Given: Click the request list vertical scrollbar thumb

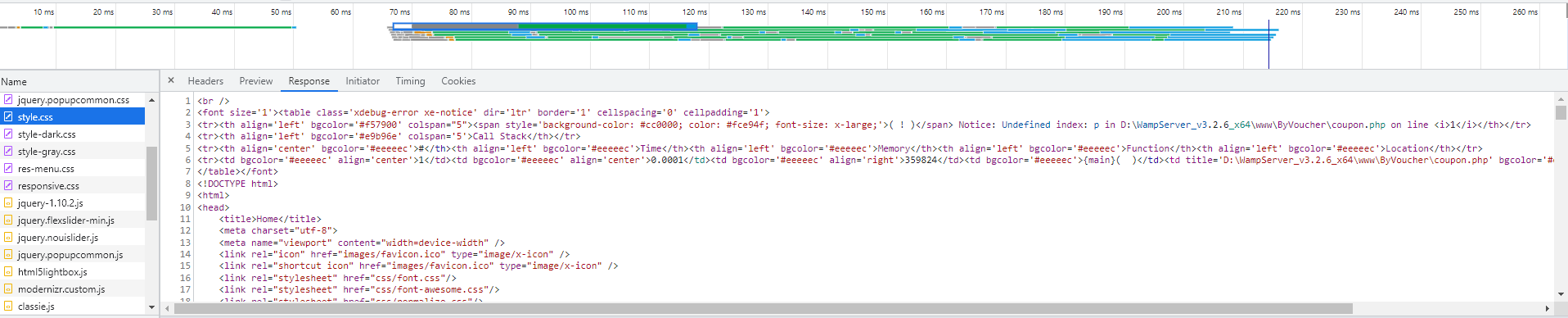Looking at the screenshot, I should point(151,184).
